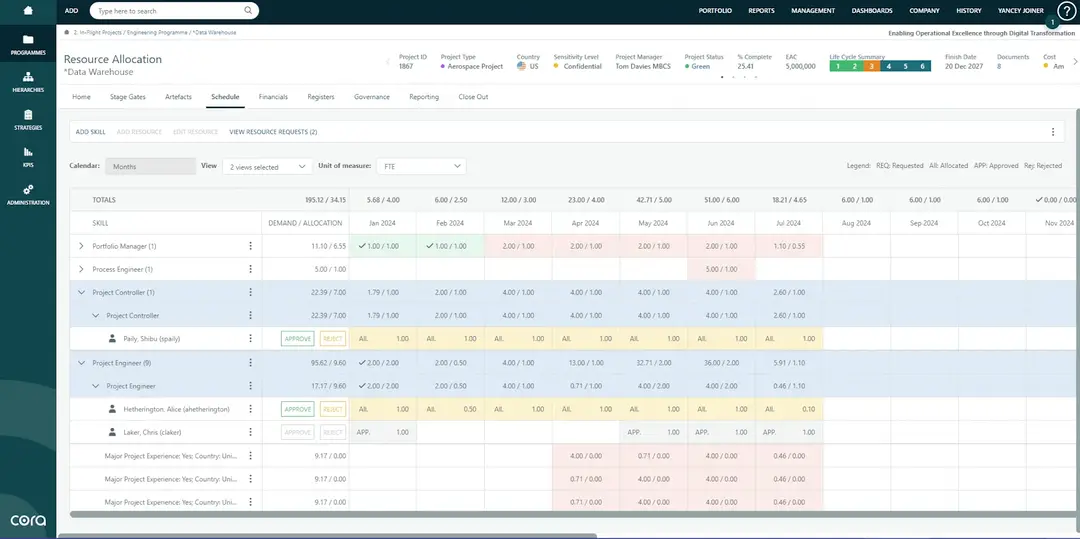Click the Home icon in the sidebar

[x=27, y=11]
